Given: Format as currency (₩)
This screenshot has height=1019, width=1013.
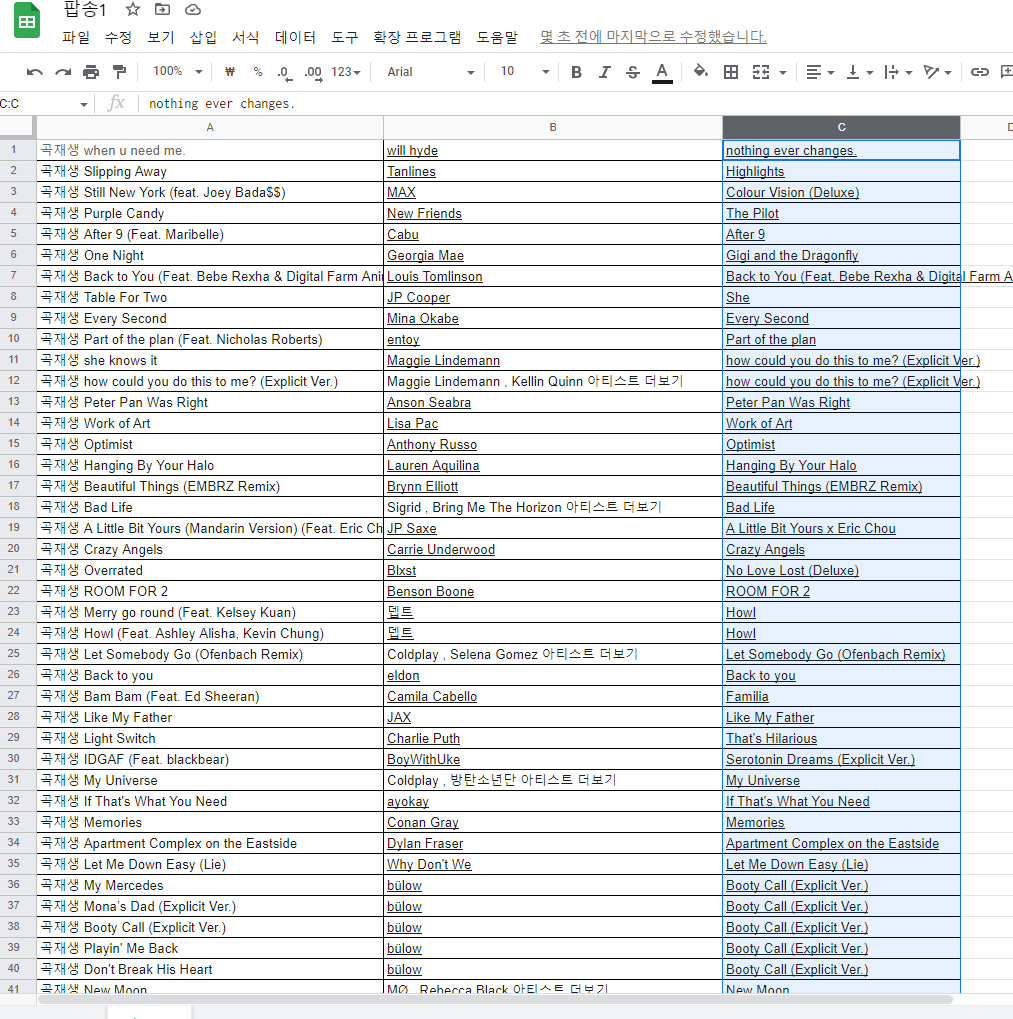Looking at the screenshot, I should [x=229, y=72].
